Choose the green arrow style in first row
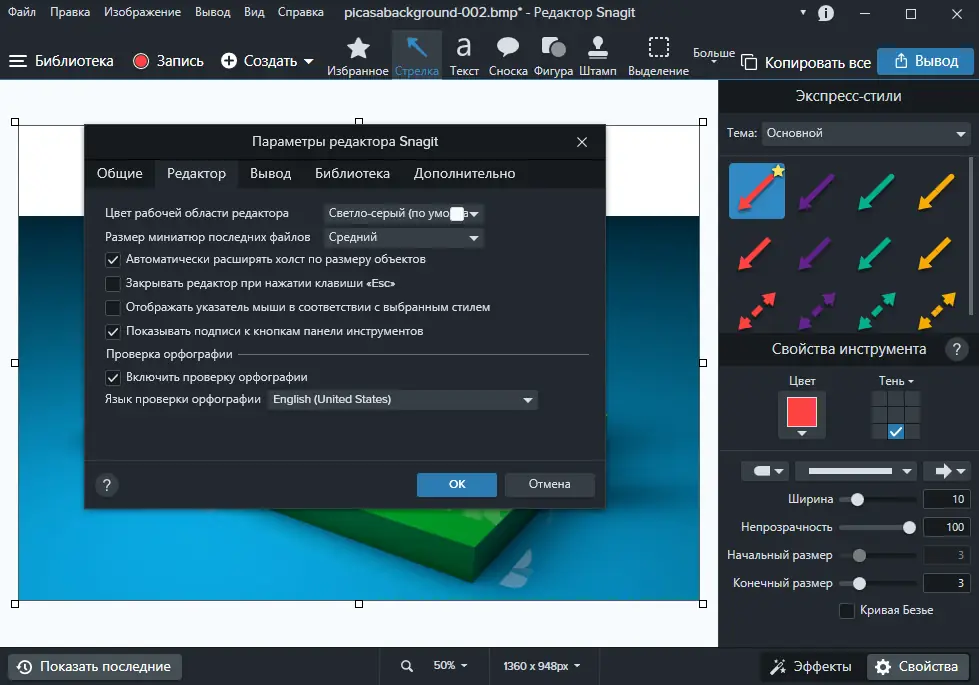This screenshot has height=685, width=979. [876, 191]
